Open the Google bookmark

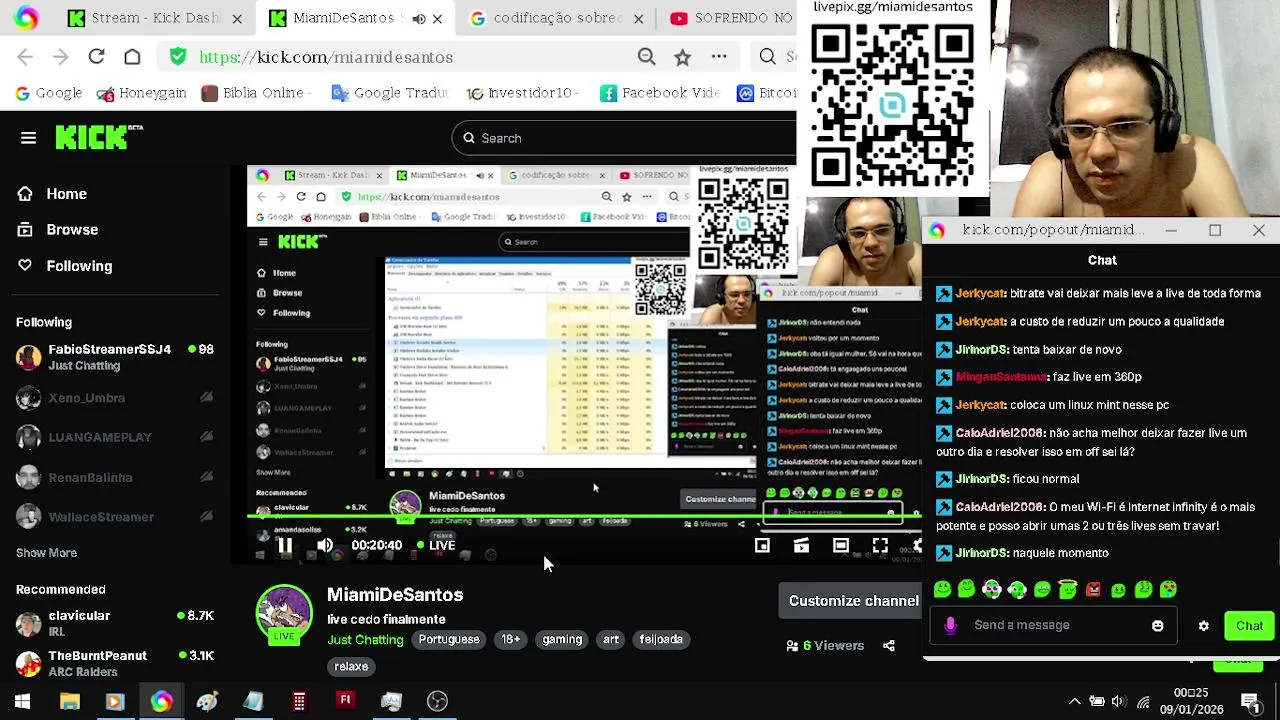click(49, 93)
